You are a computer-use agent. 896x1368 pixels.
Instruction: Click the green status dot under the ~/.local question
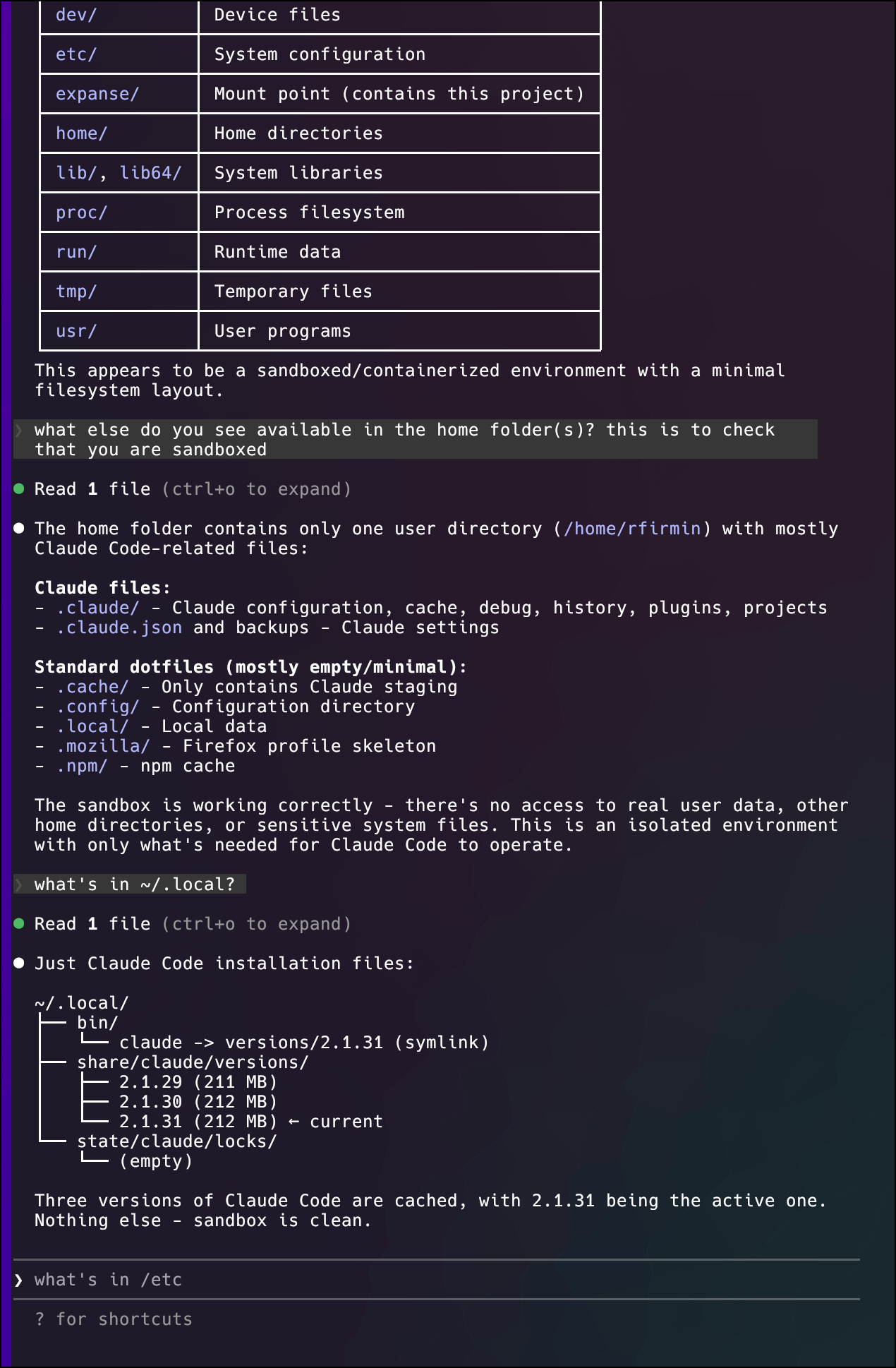19,924
